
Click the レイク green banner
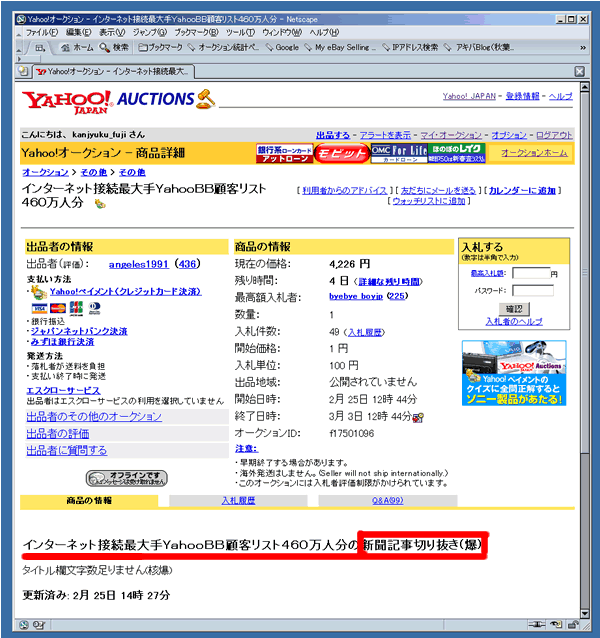click(456, 153)
